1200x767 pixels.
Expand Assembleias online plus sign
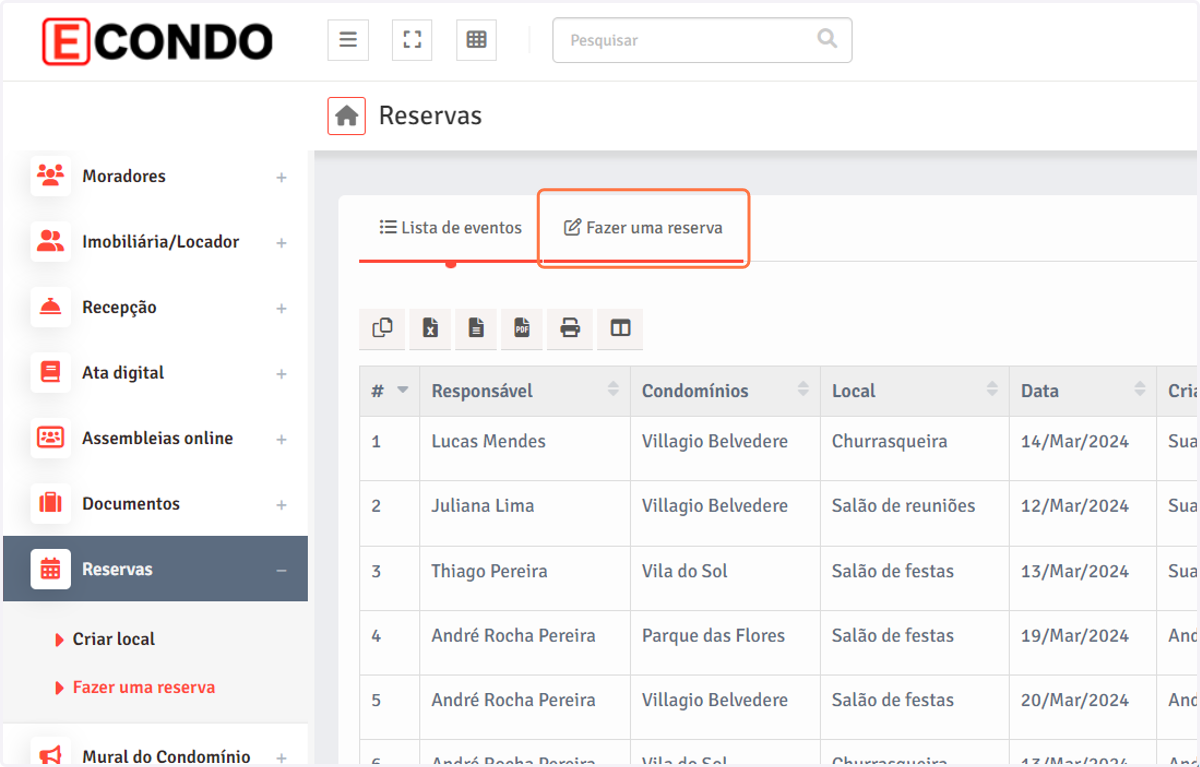pyautogui.click(x=282, y=439)
